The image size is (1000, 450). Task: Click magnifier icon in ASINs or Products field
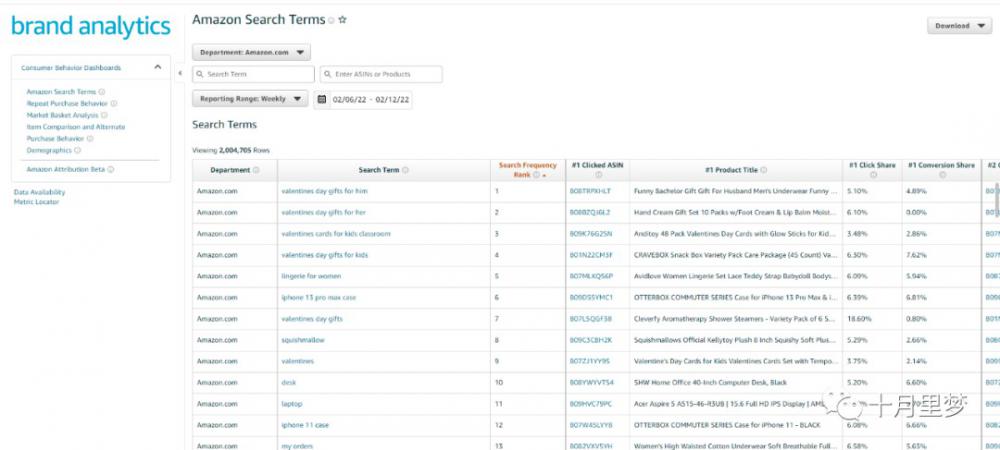(327, 75)
